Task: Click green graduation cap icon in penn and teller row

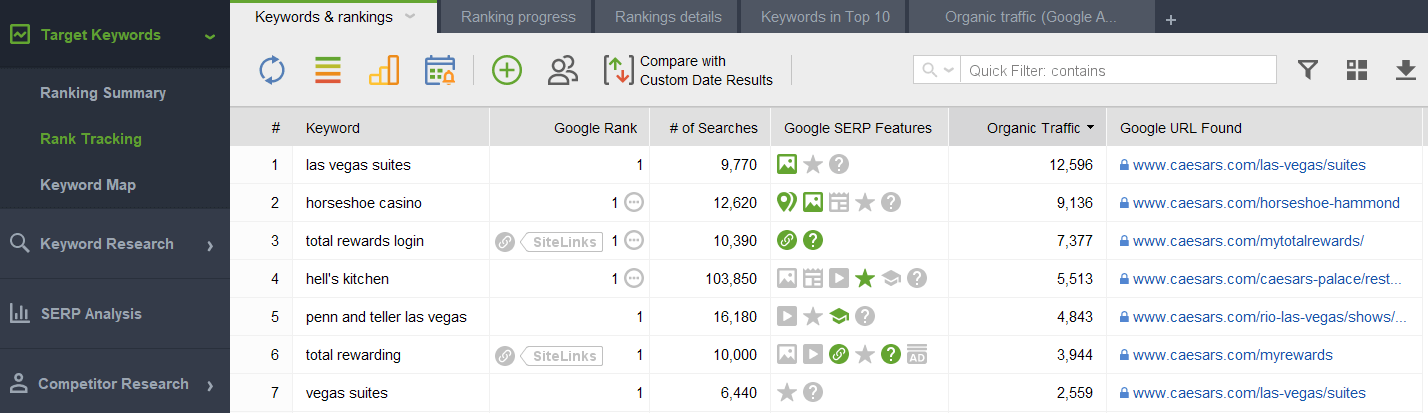Action: pyautogui.click(x=839, y=317)
